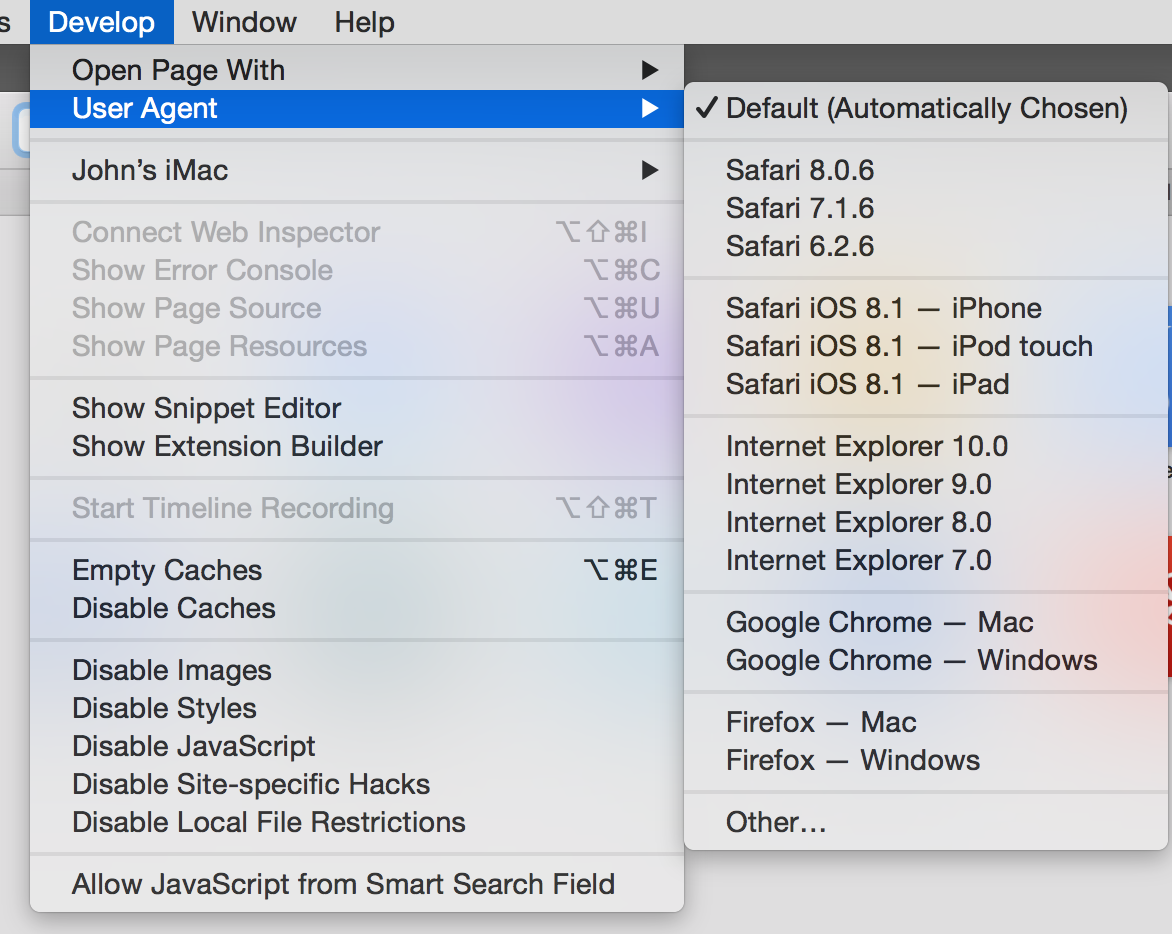Expand John's iMac submenu
The image size is (1172, 934).
tap(357, 170)
